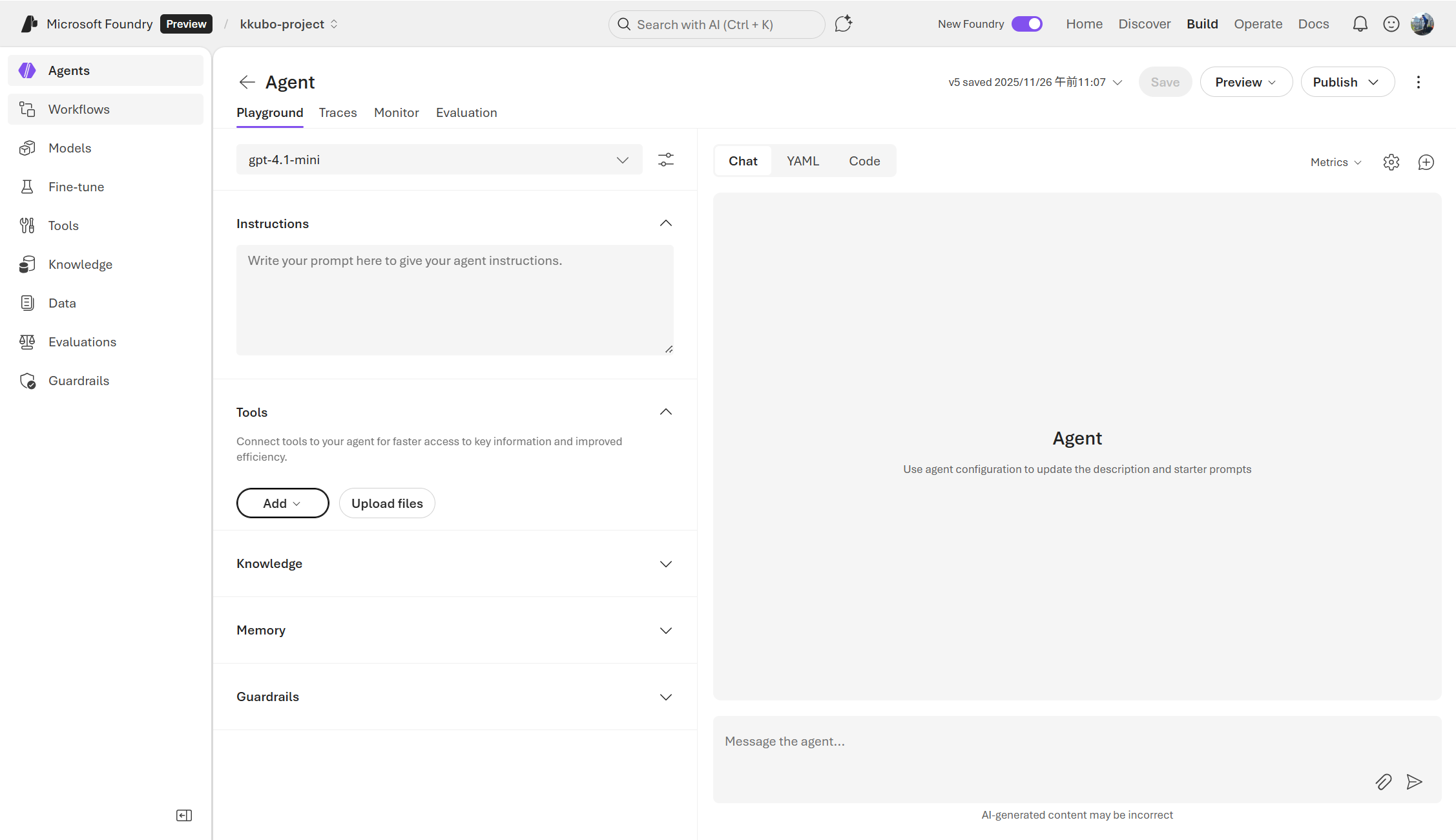Open the AI chat sparkle icon

pyautogui.click(x=843, y=24)
